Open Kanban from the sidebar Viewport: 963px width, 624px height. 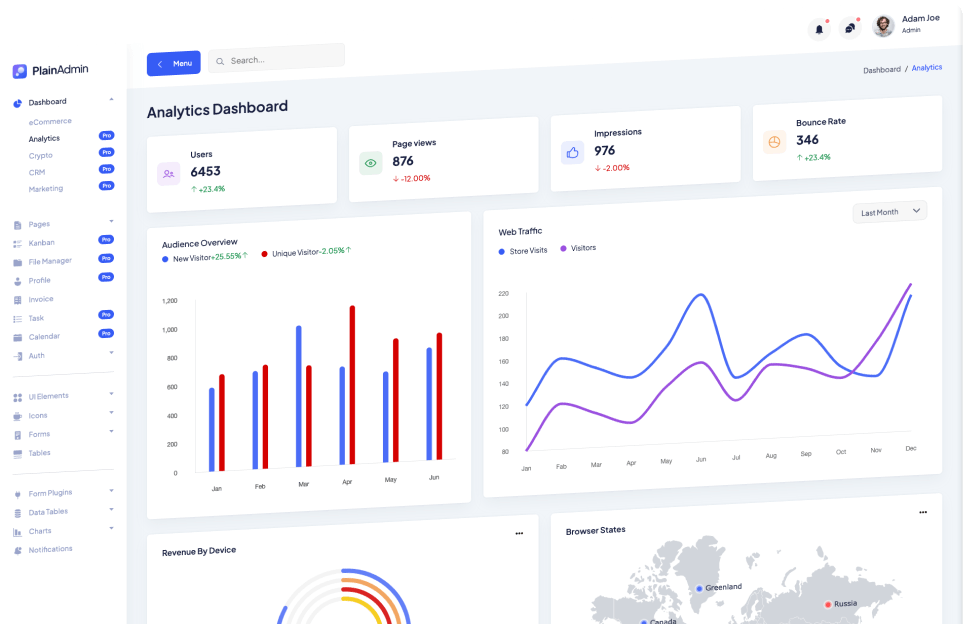tap(41, 243)
